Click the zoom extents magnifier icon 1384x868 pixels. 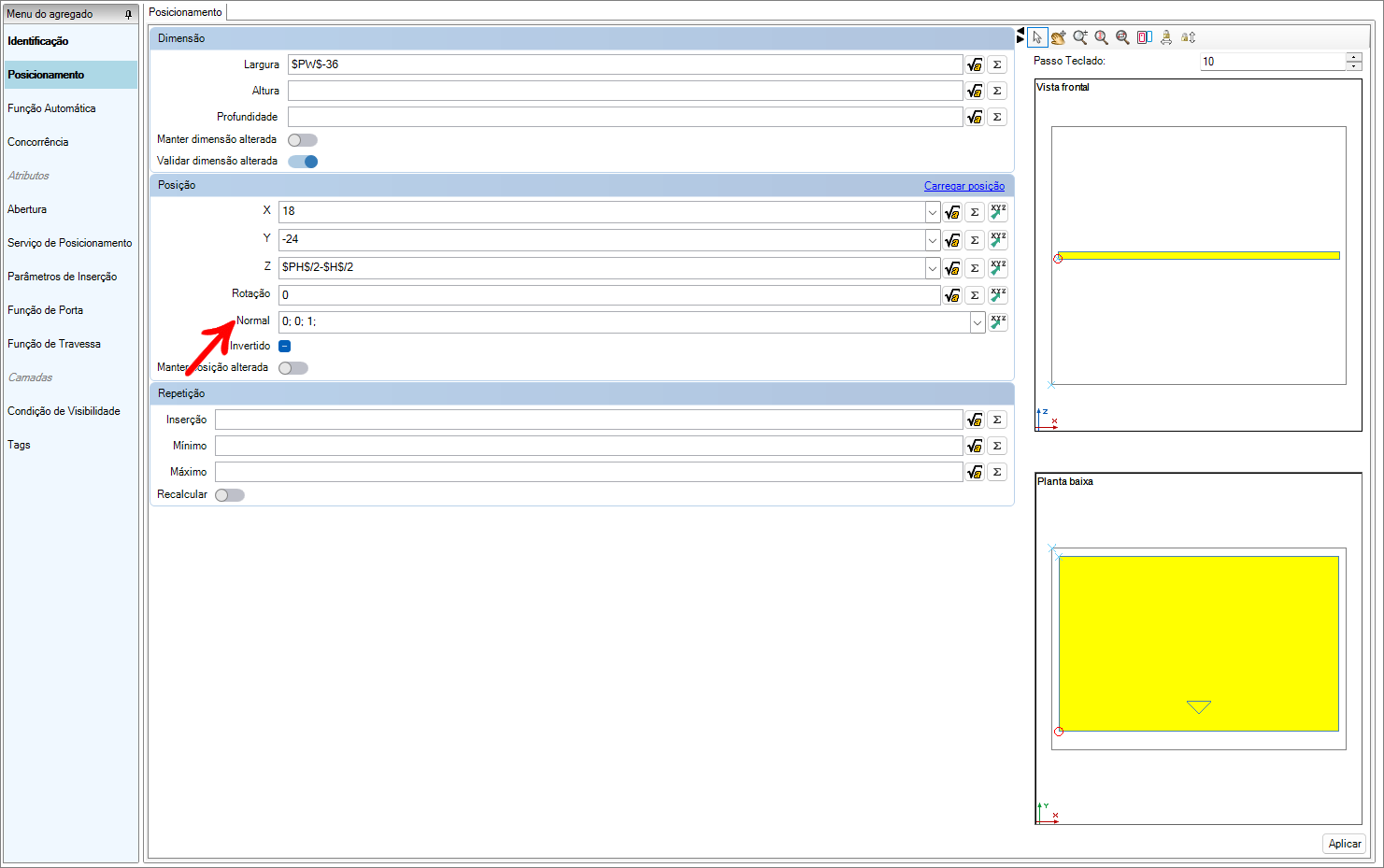click(1122, 37)
